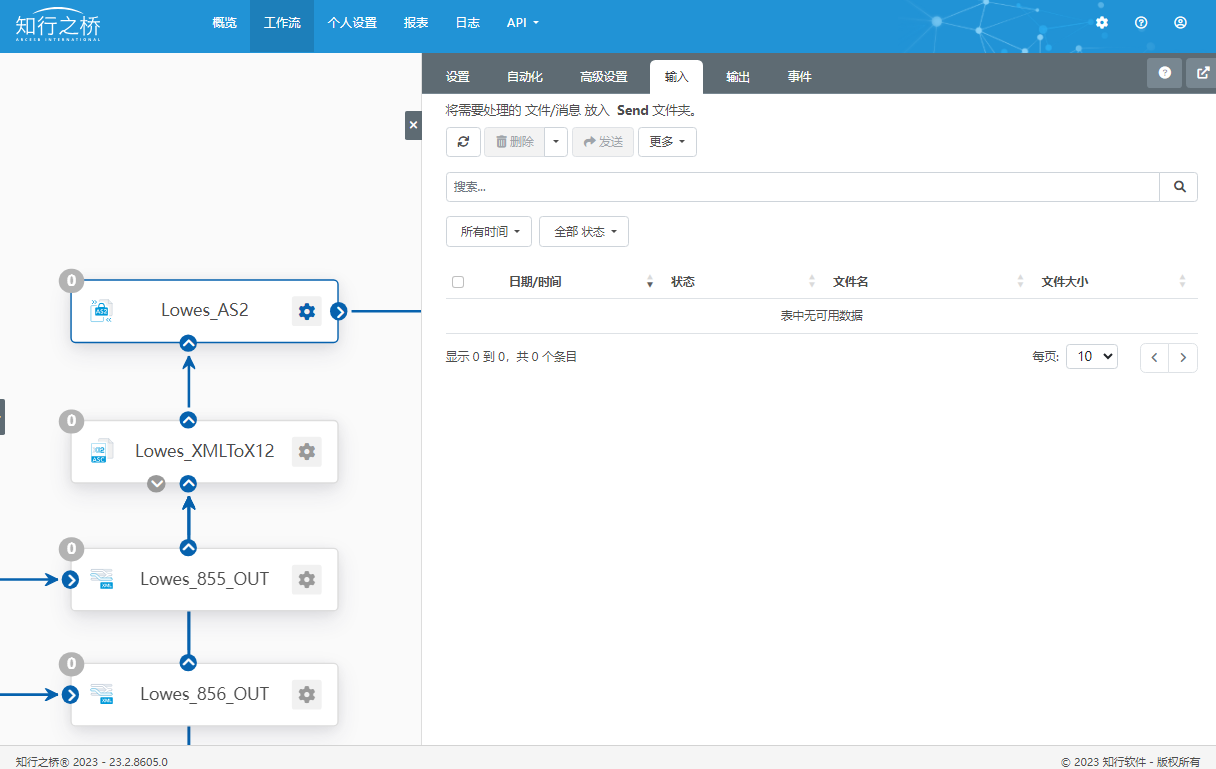1216x769 pixels.
Task: Open settings gear on Lowes_856_OUT connector
Action: pos(307,694)
